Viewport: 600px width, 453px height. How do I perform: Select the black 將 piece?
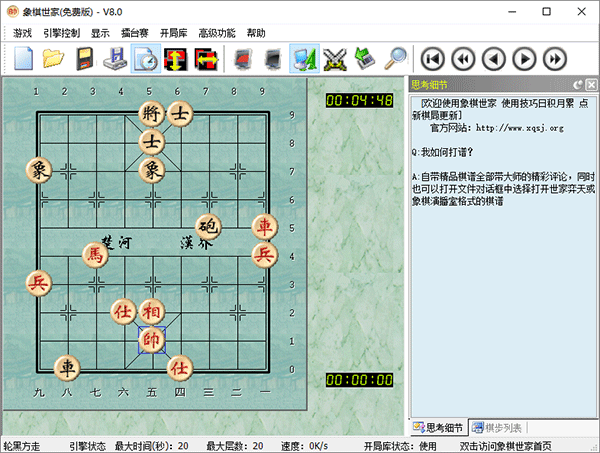click(152, 113)
